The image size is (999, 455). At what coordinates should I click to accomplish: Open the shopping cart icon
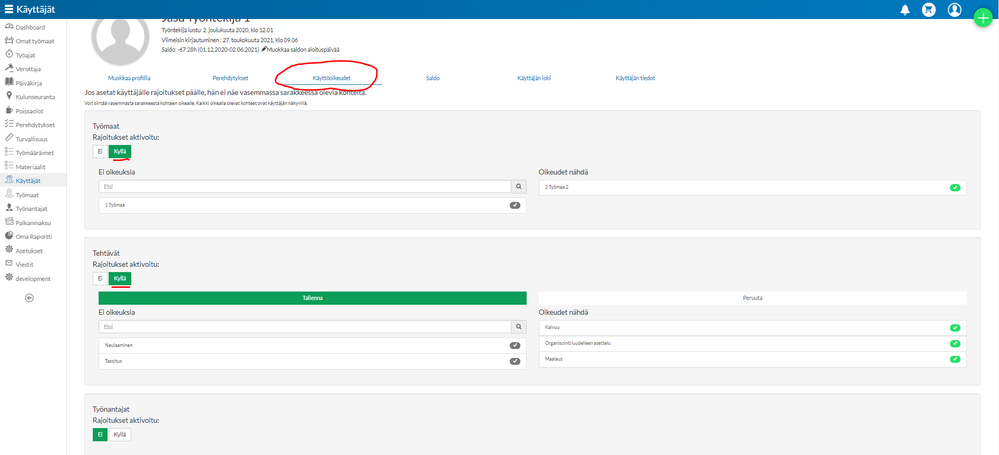pyautogui.click(x=930, y=10)
